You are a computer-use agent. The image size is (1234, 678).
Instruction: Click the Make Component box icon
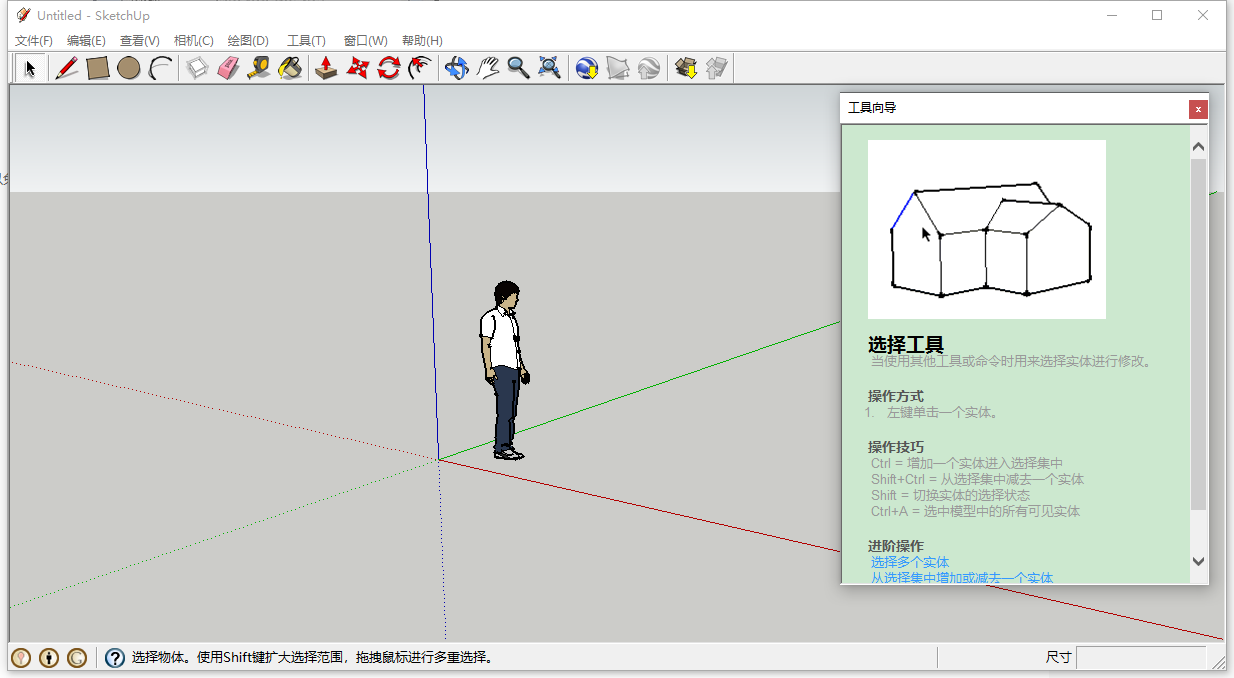click(198, 68)
